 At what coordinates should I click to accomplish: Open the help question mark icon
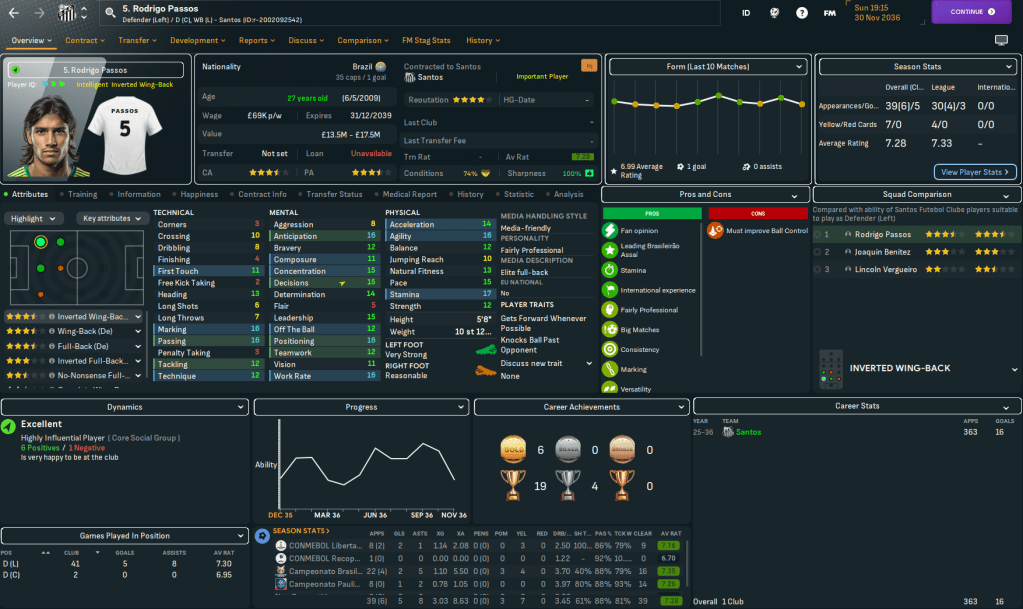point(801,12)
